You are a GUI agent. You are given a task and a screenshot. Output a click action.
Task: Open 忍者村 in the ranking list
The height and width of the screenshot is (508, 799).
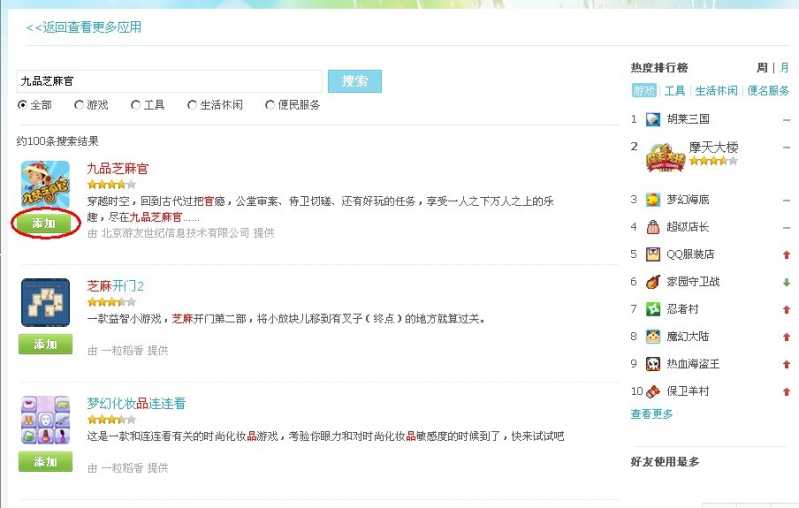pyautogui.click(x=682, y=309)
